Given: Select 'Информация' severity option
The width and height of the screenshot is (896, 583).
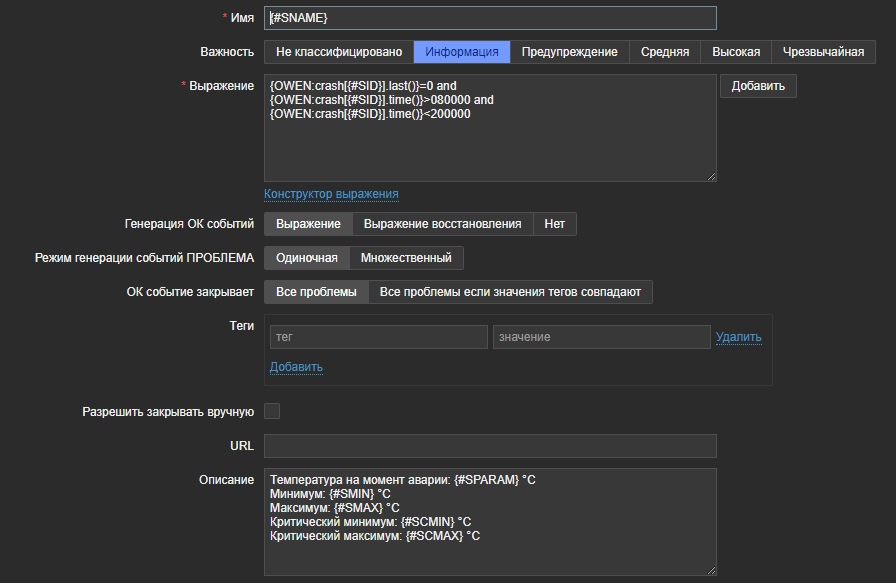Looking at the screenshot, I should pyautogui.click(x=462, y=52).
